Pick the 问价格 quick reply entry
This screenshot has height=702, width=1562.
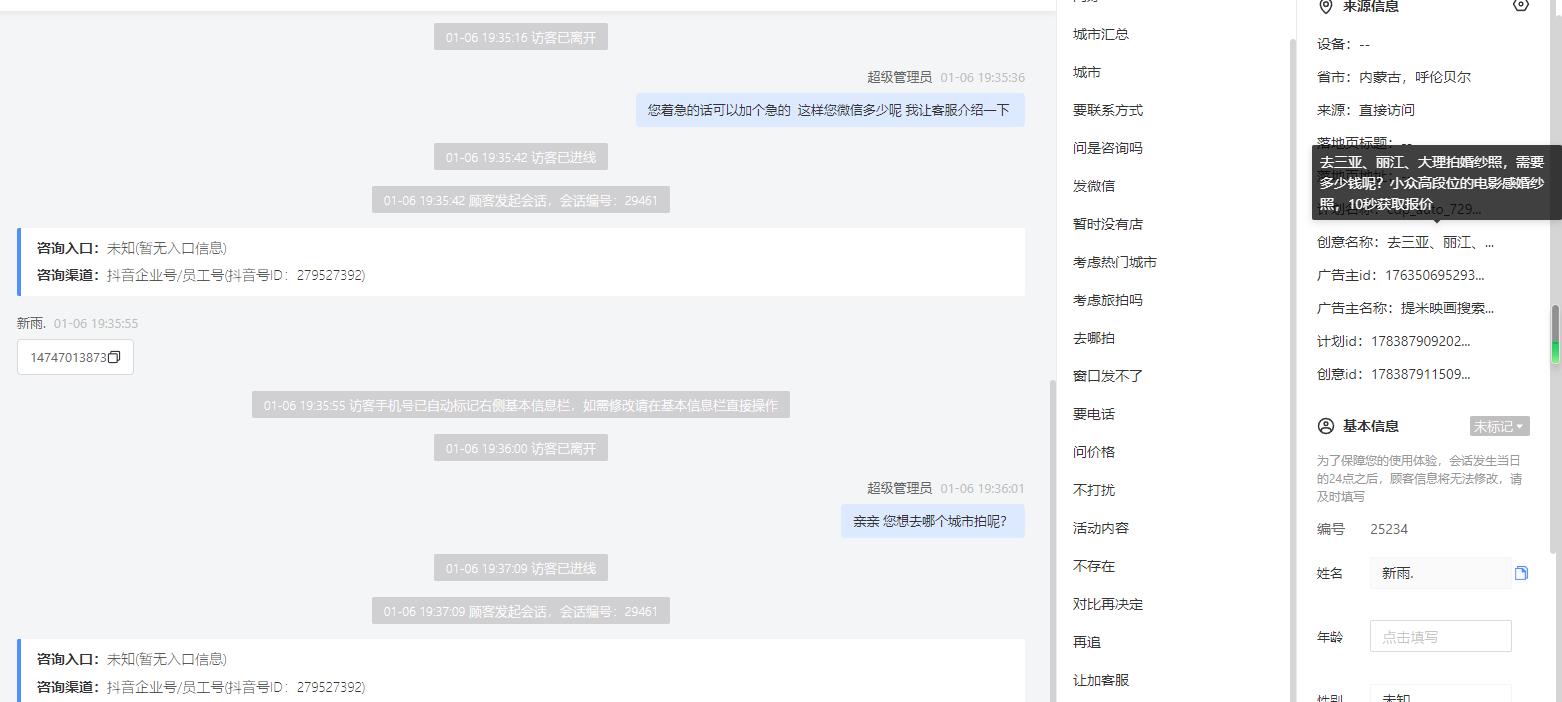(x=1094, y=452)
